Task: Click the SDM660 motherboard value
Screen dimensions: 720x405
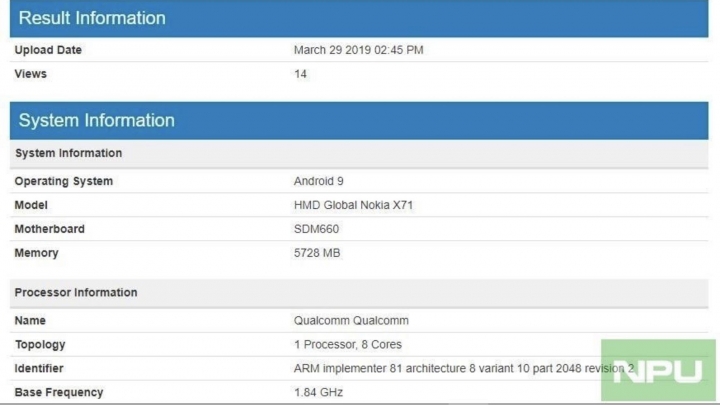Action: click(316, 229)
